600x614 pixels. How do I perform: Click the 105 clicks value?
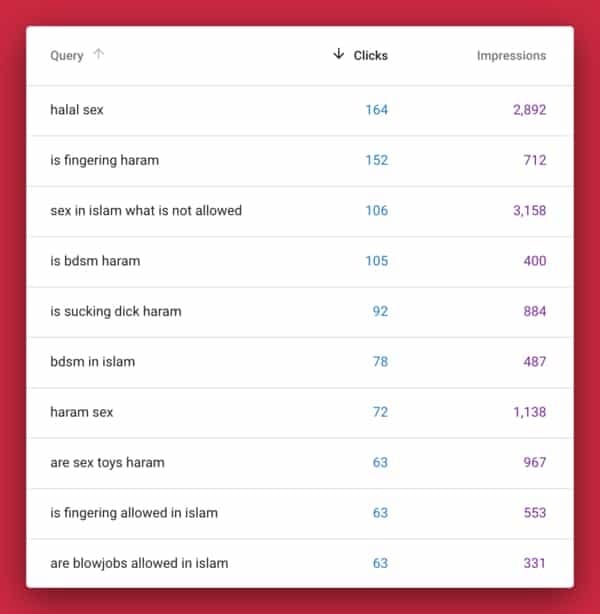(x=376, y=261)
